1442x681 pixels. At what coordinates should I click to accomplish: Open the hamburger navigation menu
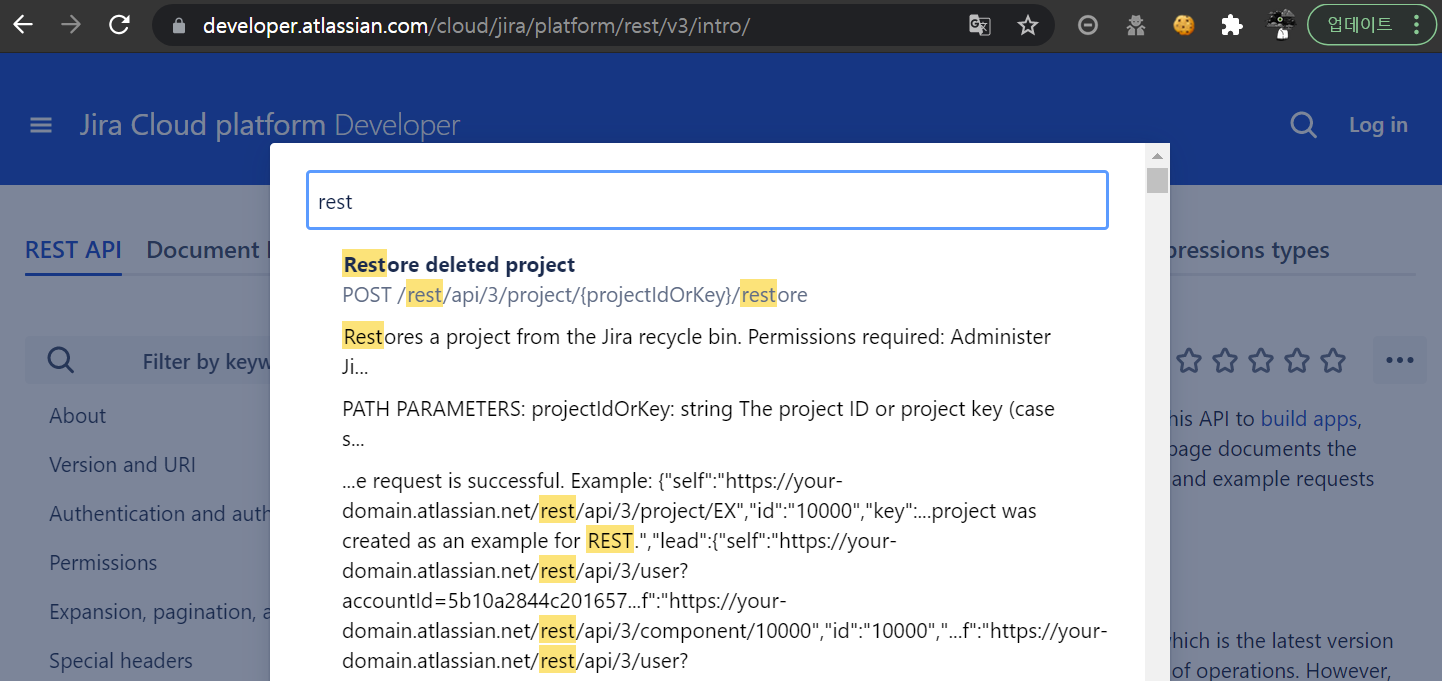pos(41,125)
